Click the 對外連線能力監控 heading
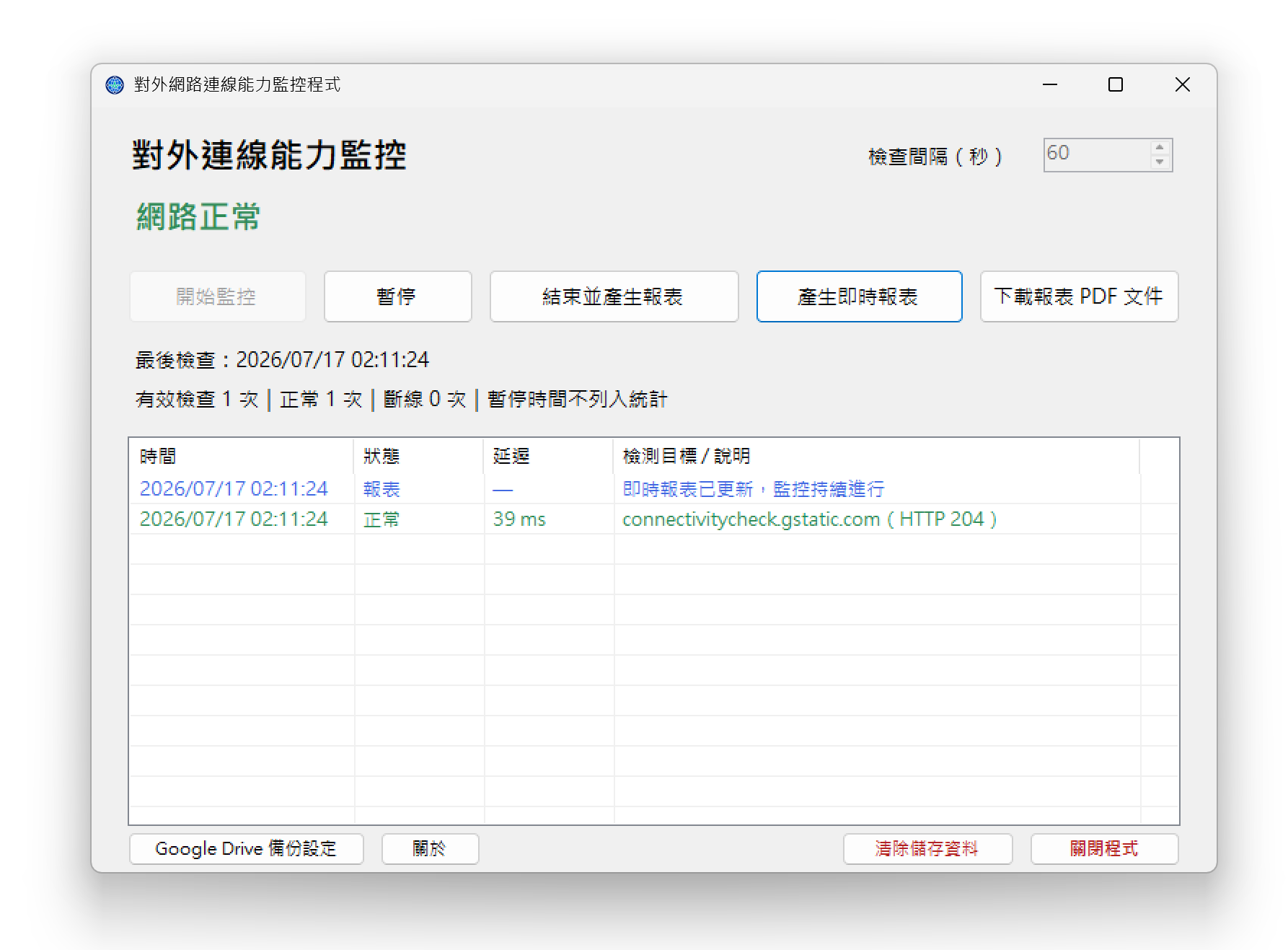Viewport: 1288px width, 950px height. click(269, 155)
